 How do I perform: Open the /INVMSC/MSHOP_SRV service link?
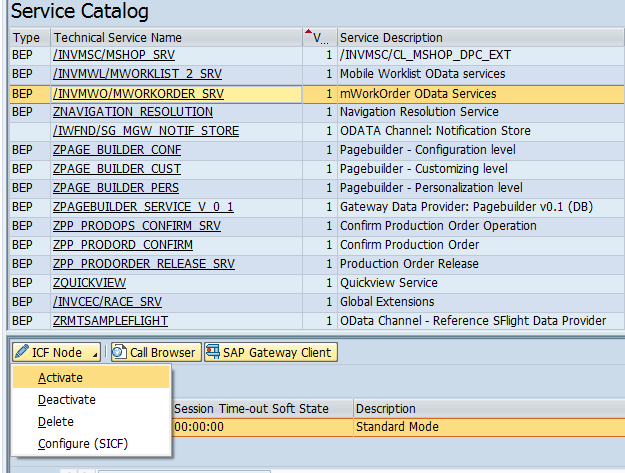coord(111,55)
